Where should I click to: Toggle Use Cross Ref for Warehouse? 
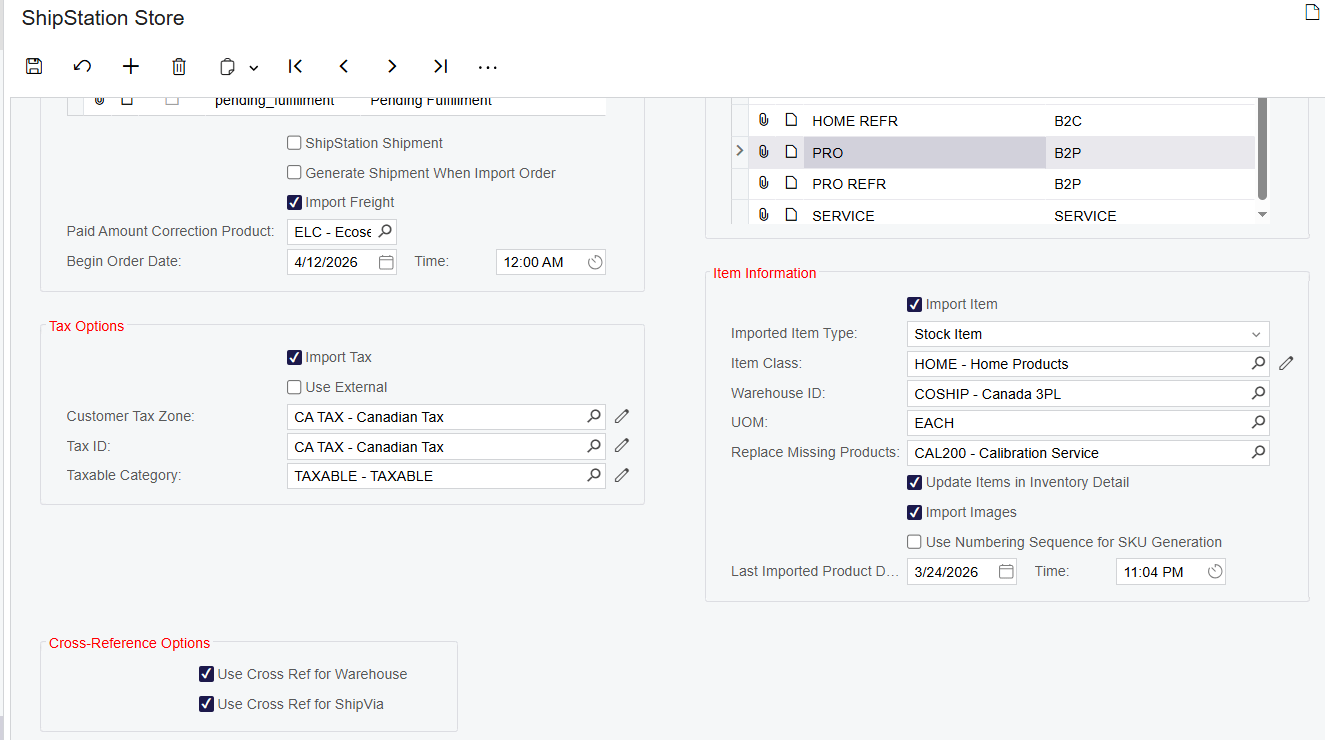(206, 674)
